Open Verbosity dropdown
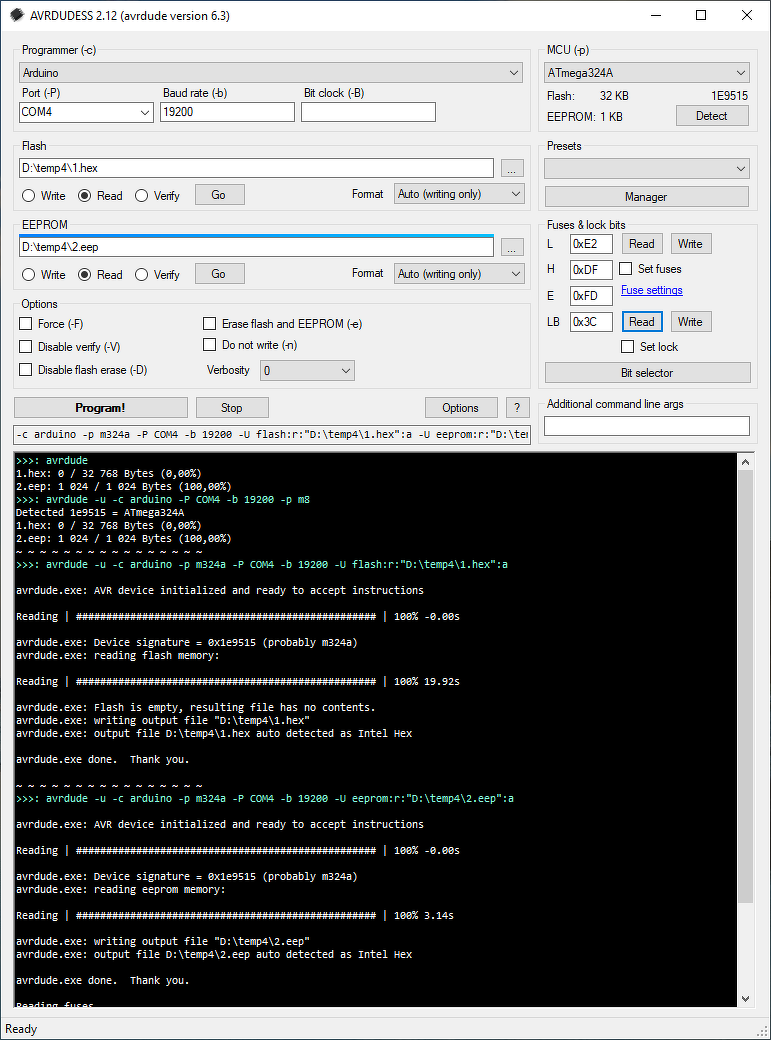 pyautogui.click(x=307, y=371)
